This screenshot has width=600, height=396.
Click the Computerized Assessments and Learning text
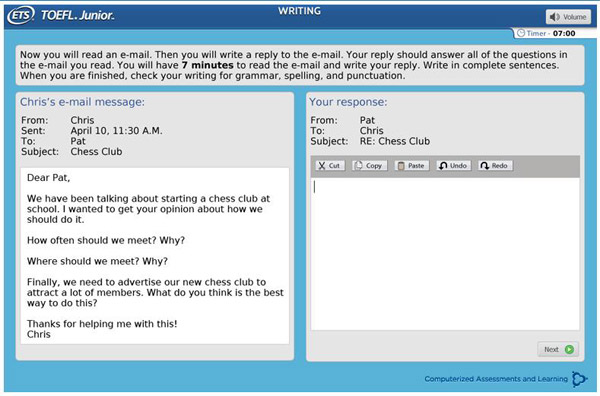(496, 379)
